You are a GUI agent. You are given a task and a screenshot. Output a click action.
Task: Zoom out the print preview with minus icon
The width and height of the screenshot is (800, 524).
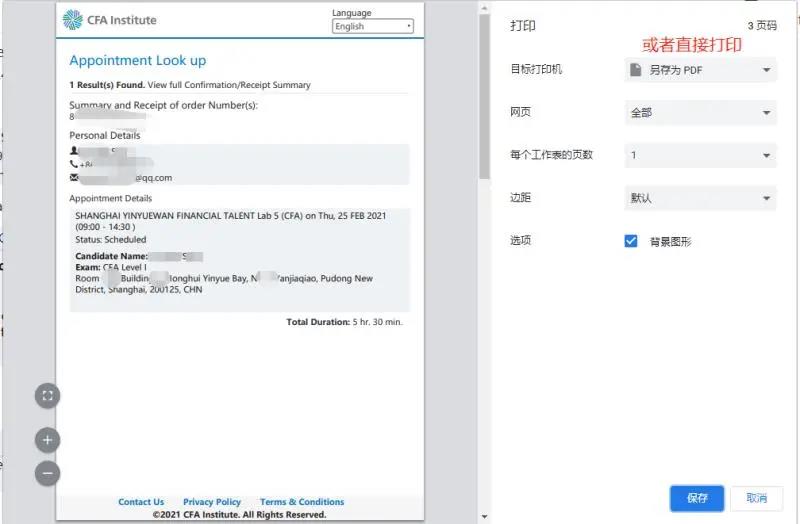(x=47, y=473)
